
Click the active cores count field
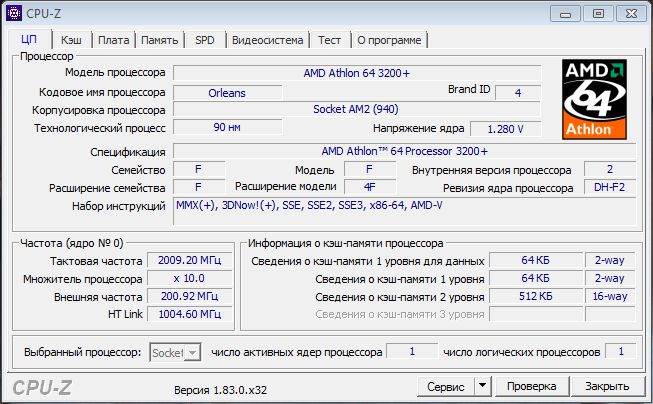tap(412, 352)
